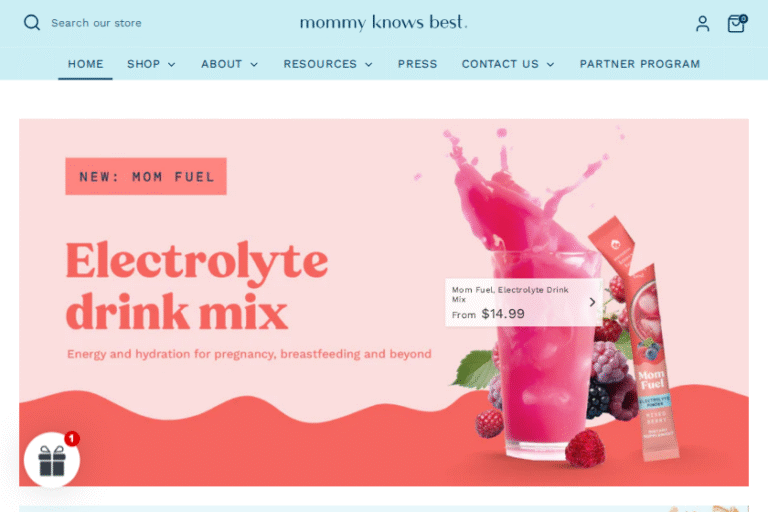Expand the Resources dropdown menu
Image resolution: width=768 pixels, height=512 pixels.
click(328, 64)
